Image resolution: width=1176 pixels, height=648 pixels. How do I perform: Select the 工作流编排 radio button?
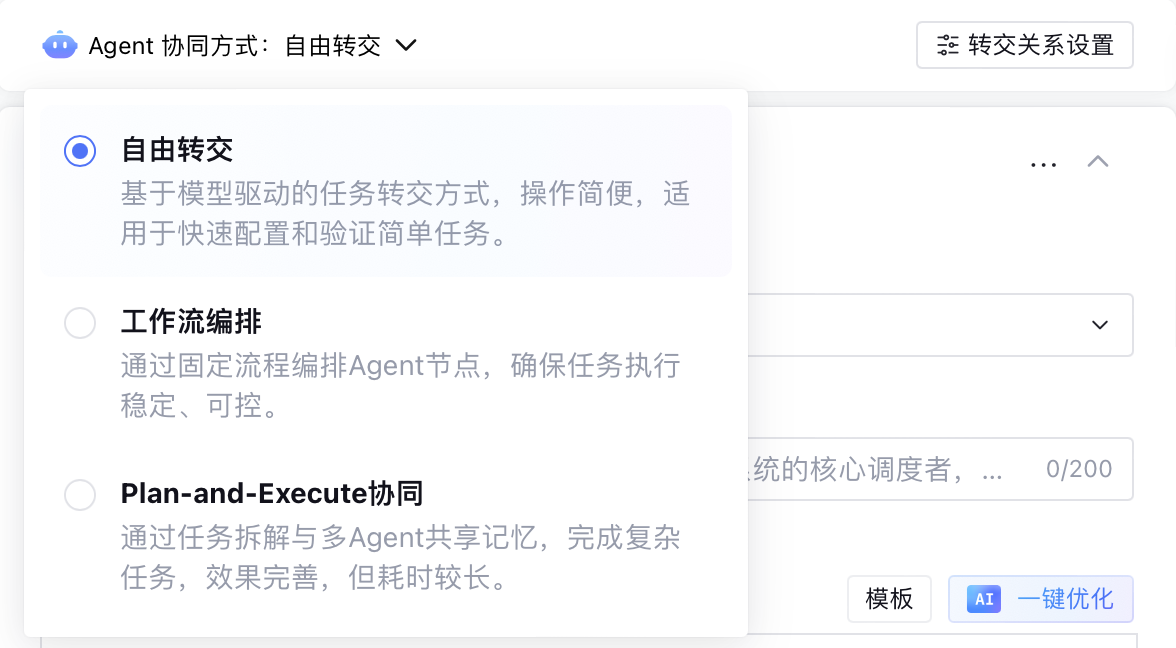[80, 322]
